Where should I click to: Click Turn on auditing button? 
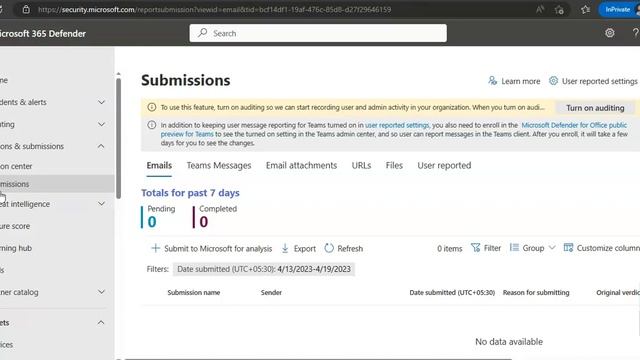[595, 108]
